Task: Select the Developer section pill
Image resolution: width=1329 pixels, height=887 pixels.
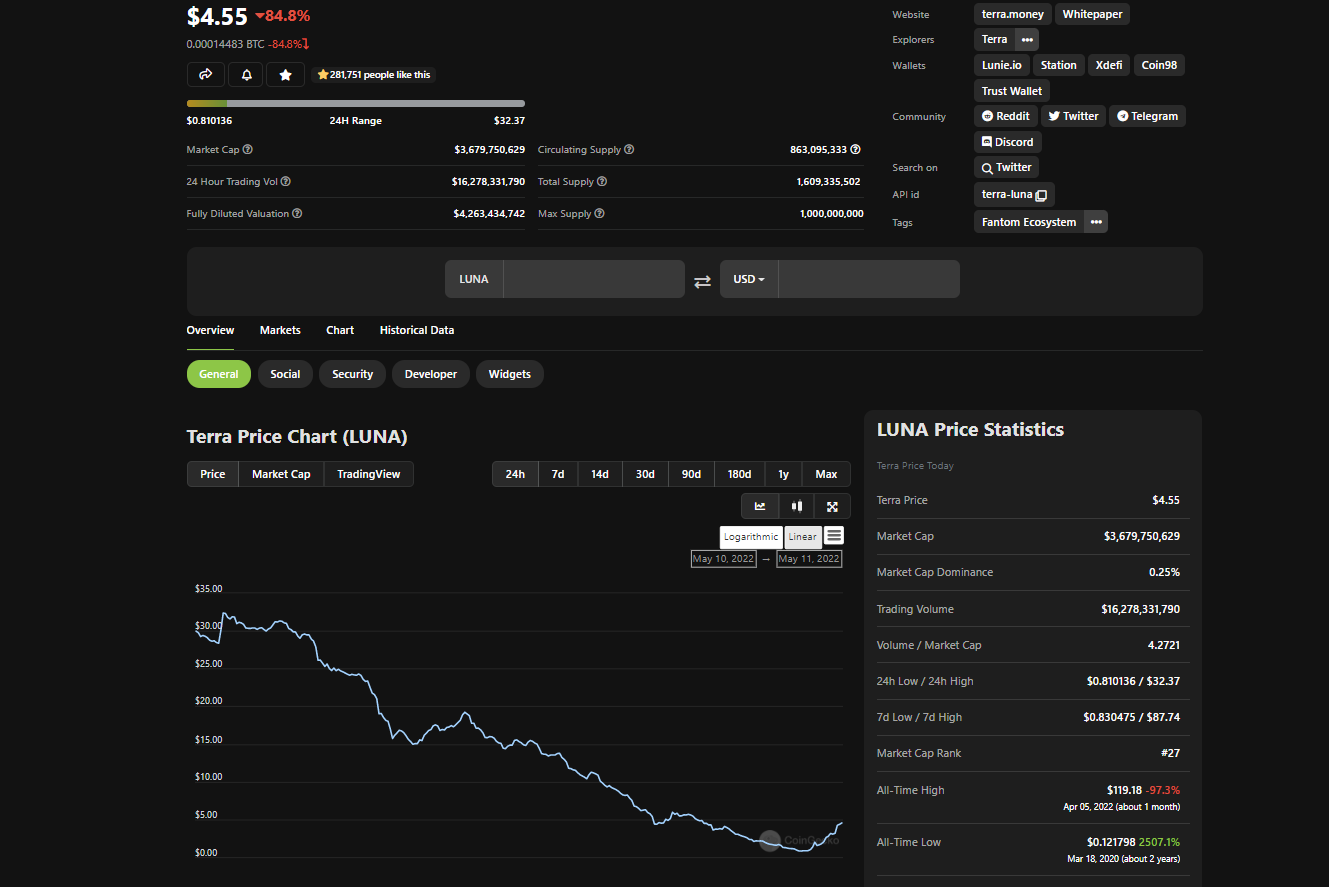Action: click(431, 374)
